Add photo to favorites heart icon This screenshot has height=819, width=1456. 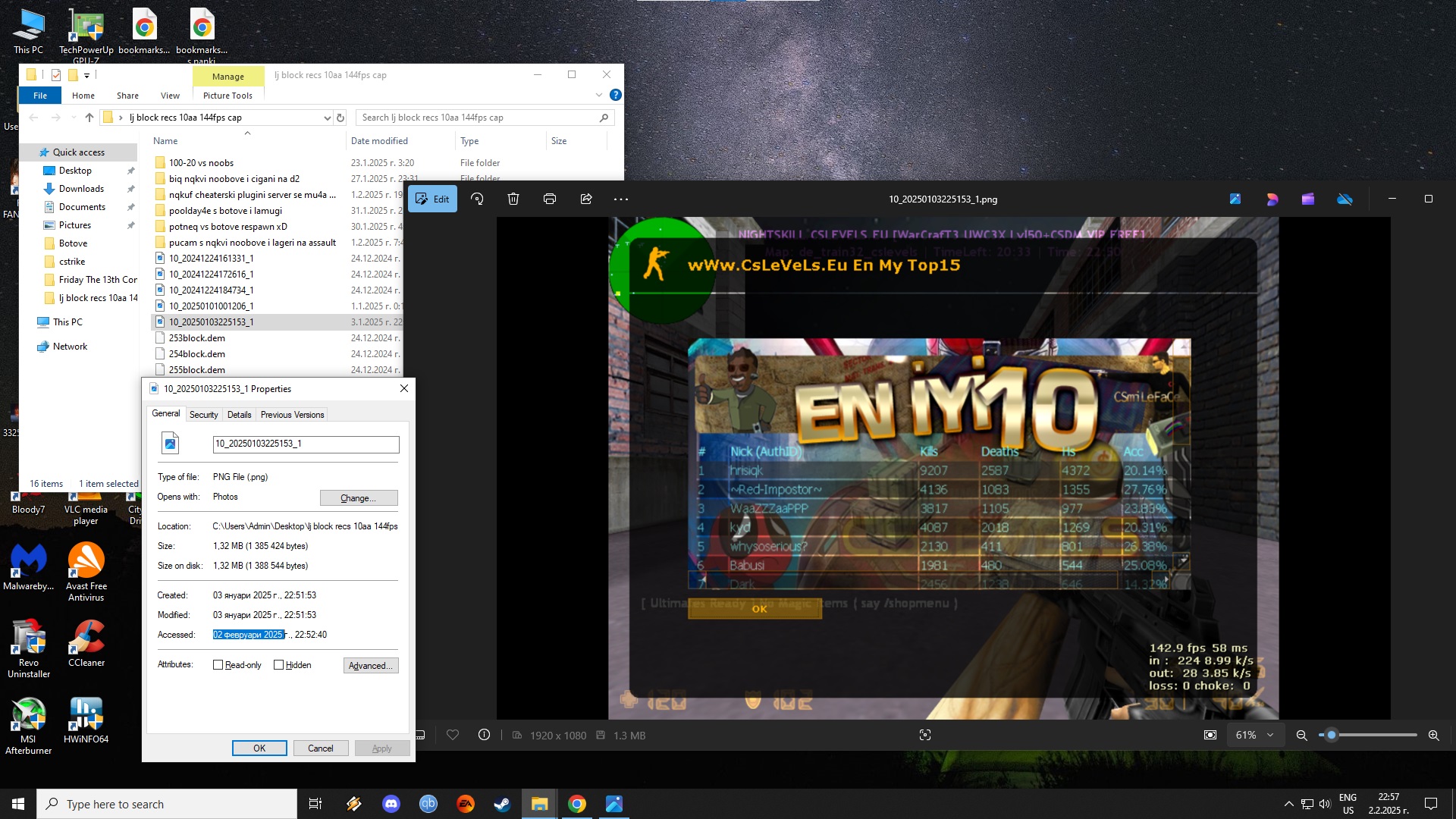pos(453,735)
